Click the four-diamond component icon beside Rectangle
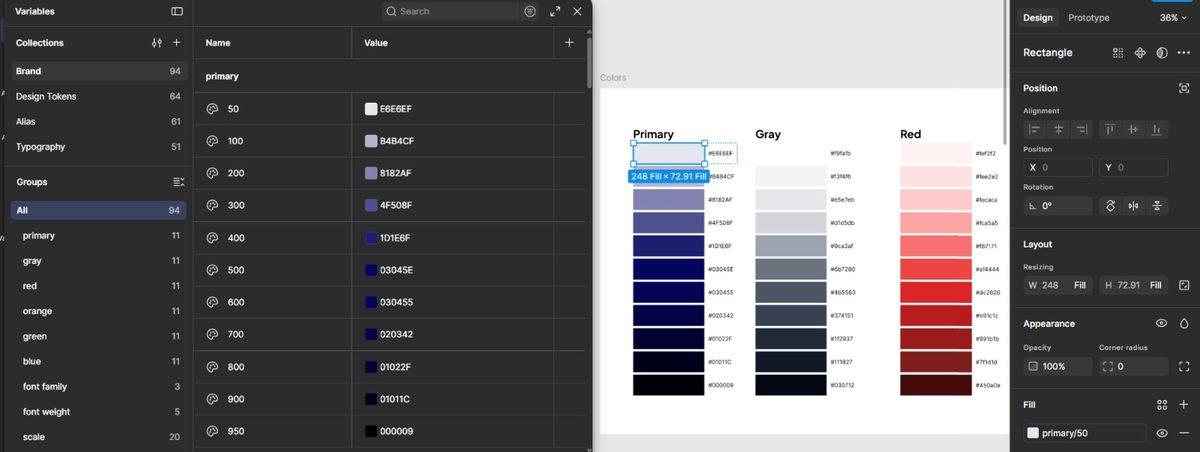The height and width of the screenshot is (452, 1200). click(1140, 52)
